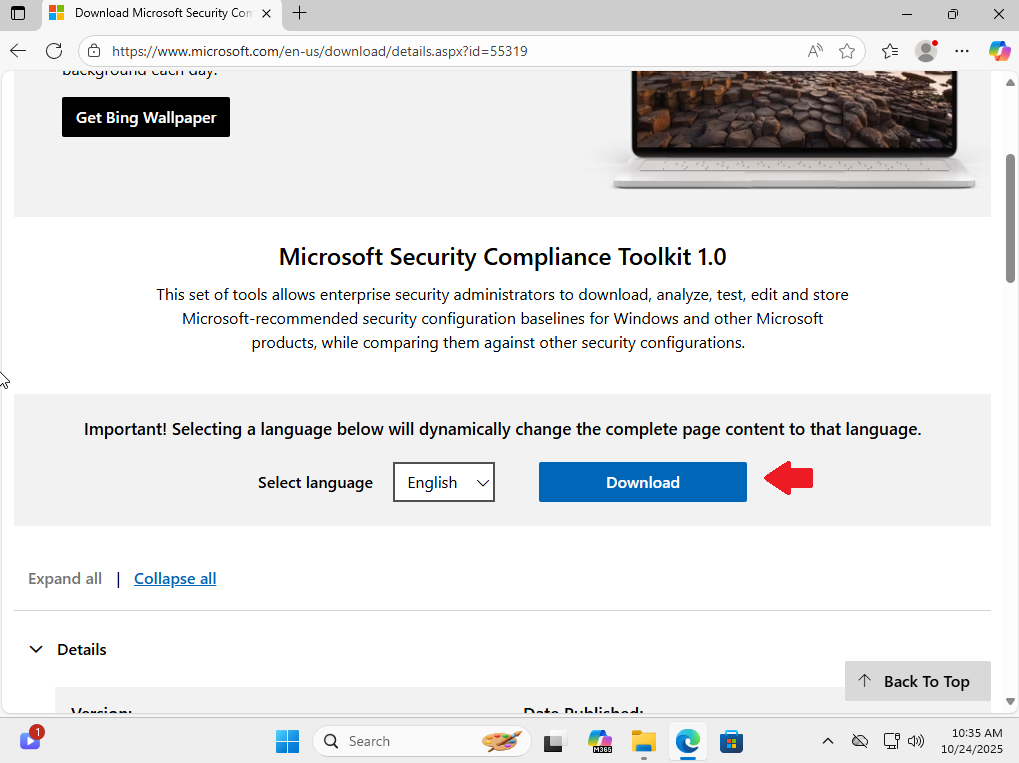Click the Collapse all link
The height and width of the screenshot is (763, 1019).
175,578
